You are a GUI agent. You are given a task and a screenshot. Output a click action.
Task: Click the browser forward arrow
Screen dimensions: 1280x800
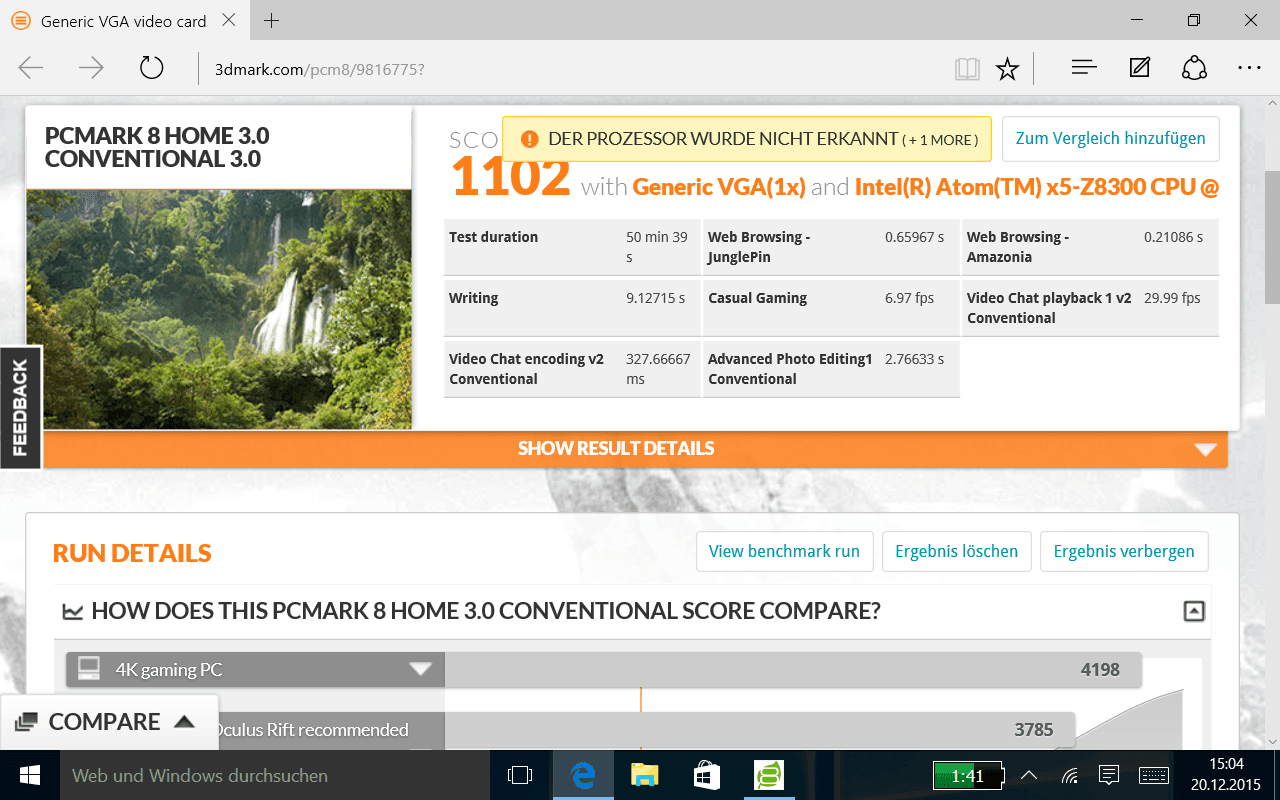[x=91, y=68]
